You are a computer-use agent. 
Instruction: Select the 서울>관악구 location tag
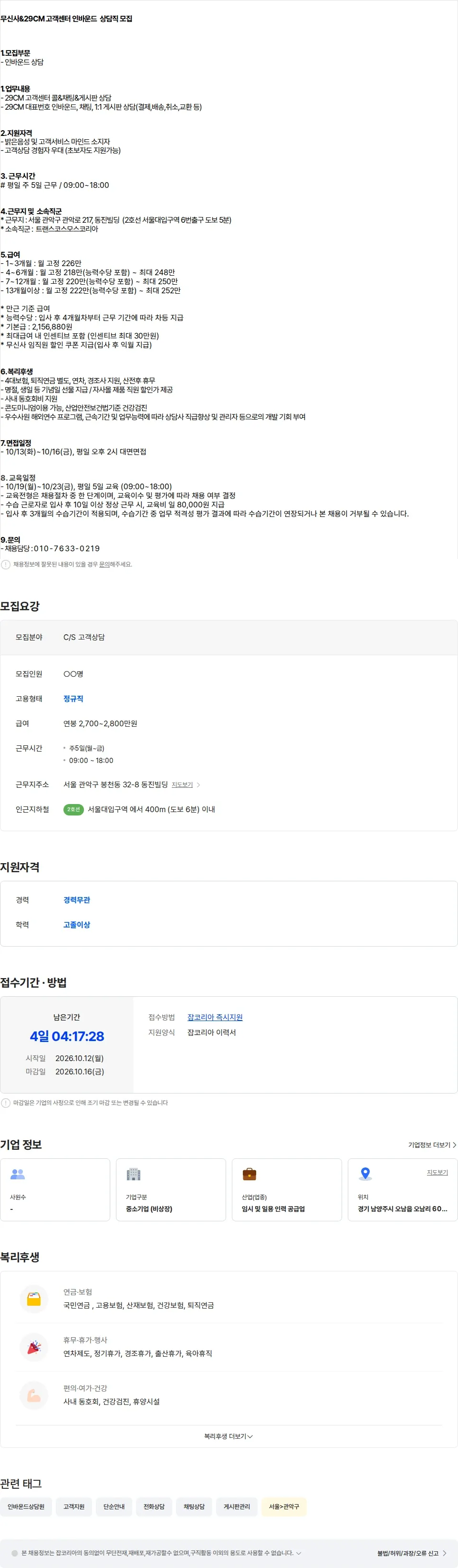[x=284, y=1506]
